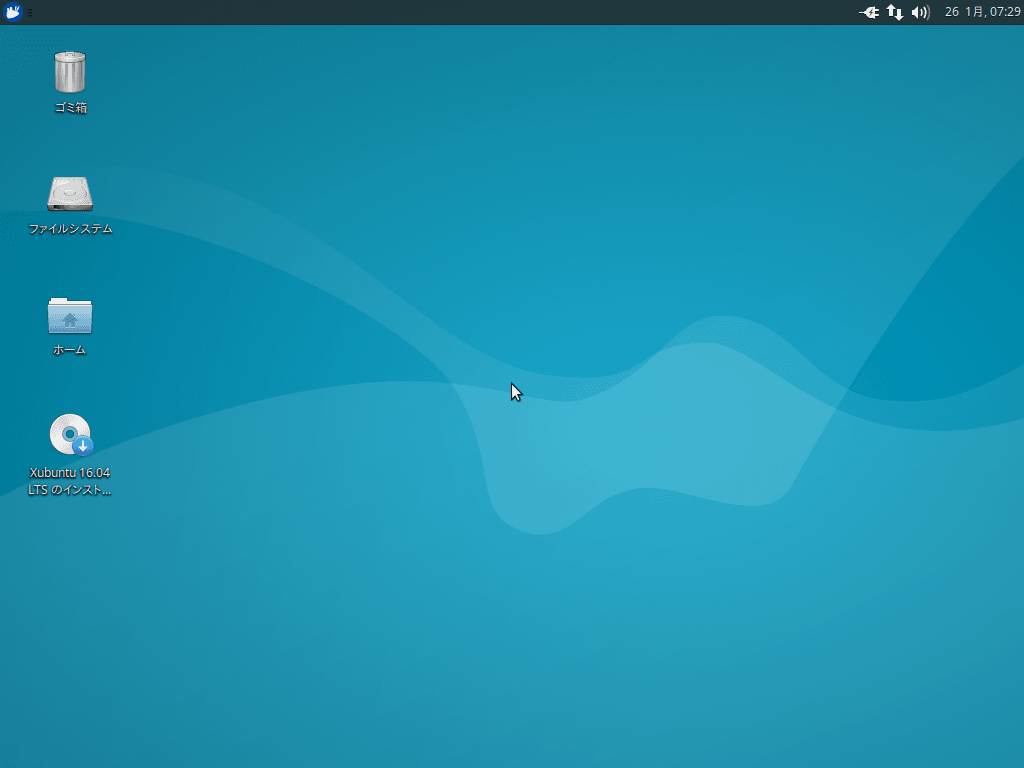1024x768 pixels.
Task: Toggle the volume indicator mute state
Action: (920, 13)
